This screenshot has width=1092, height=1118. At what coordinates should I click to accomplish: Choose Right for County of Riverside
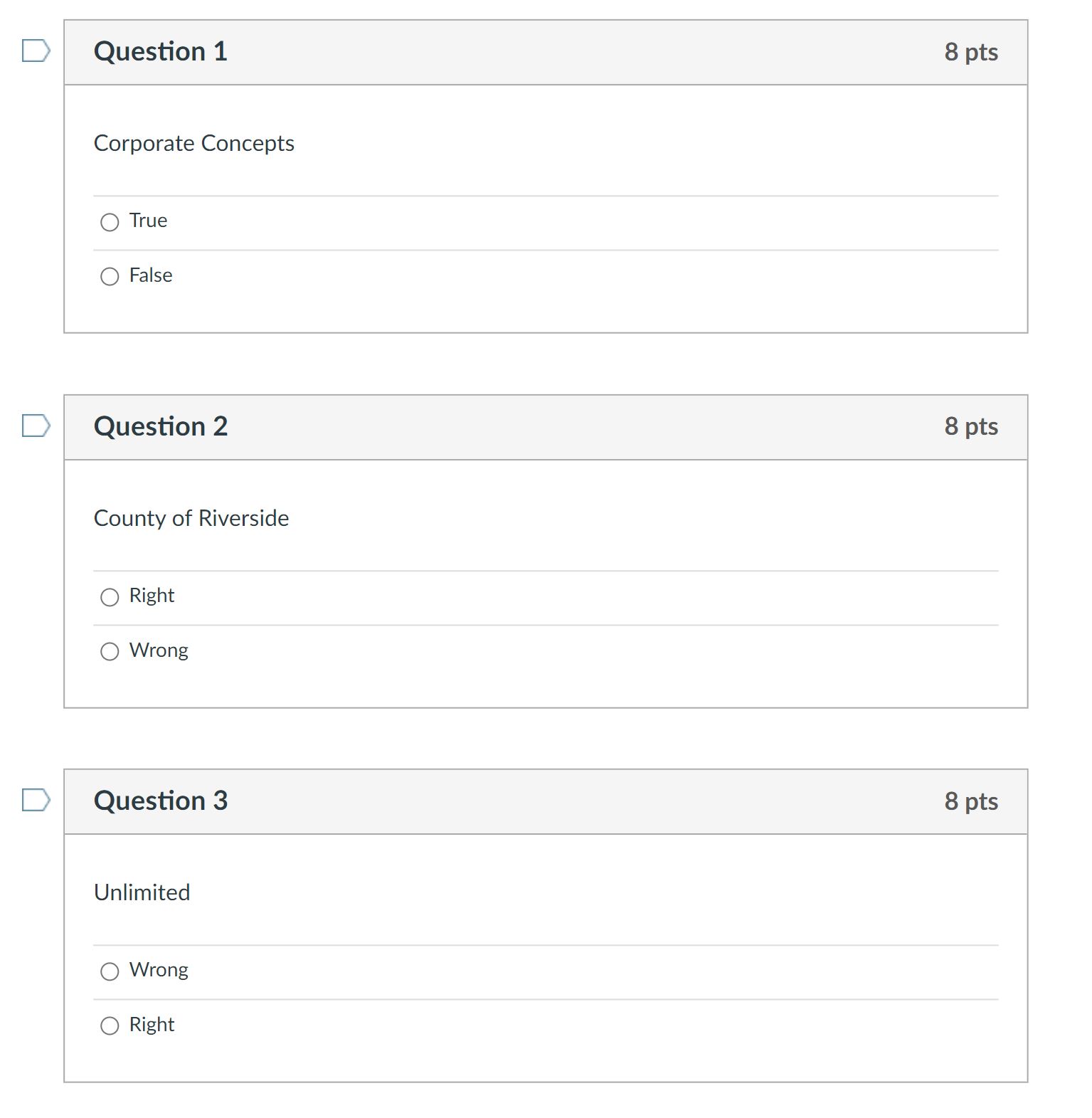click(110, 597)
